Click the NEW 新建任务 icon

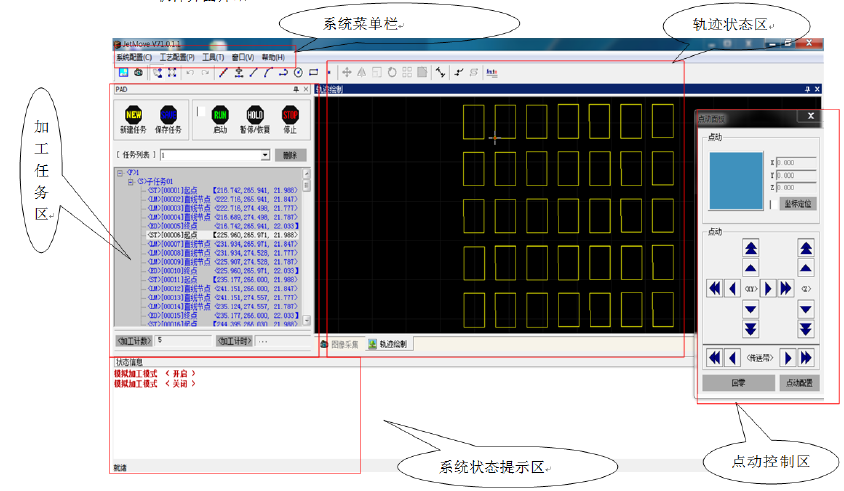[133, 115]
